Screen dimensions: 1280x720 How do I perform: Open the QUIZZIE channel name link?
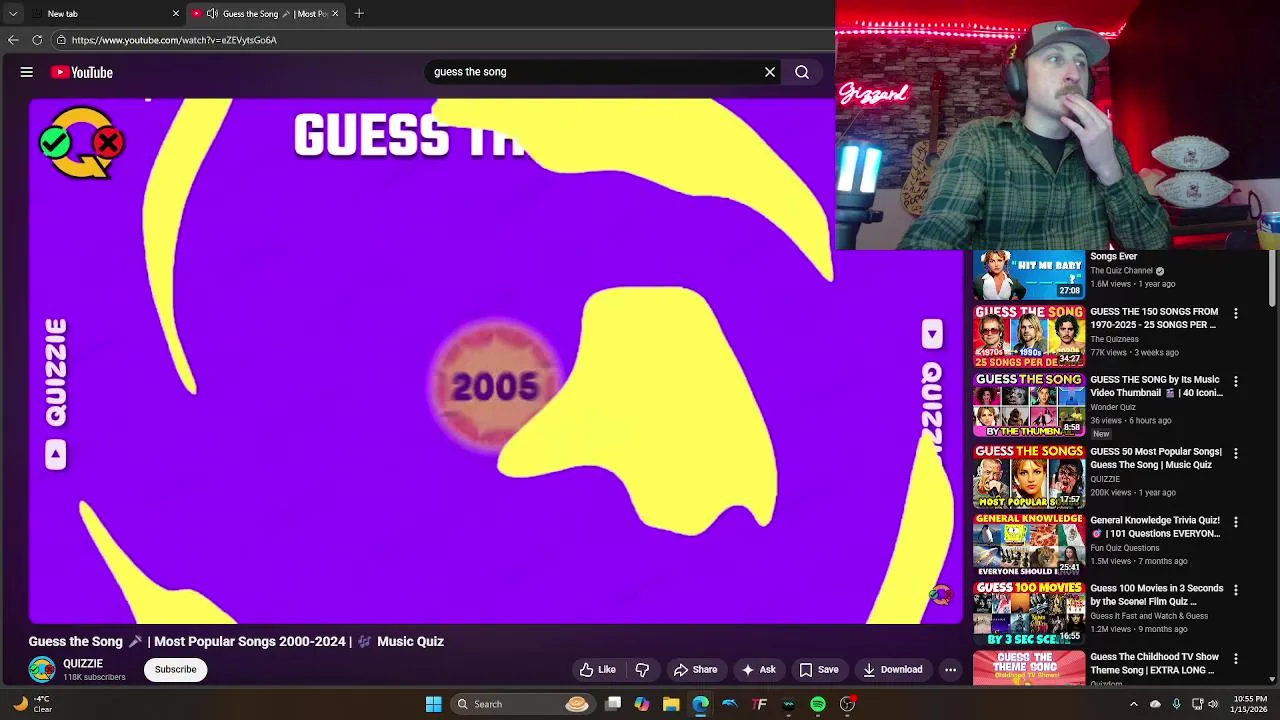click(83, 663)
